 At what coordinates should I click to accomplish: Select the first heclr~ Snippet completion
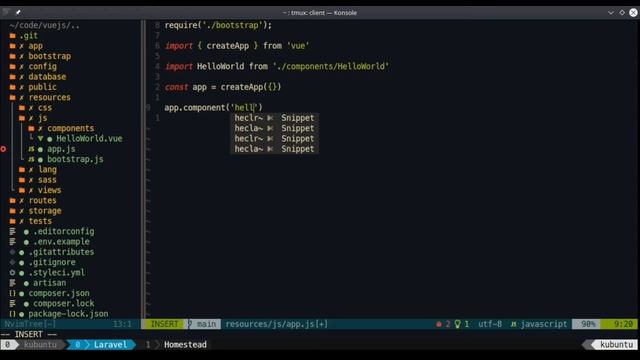point(274,118)
